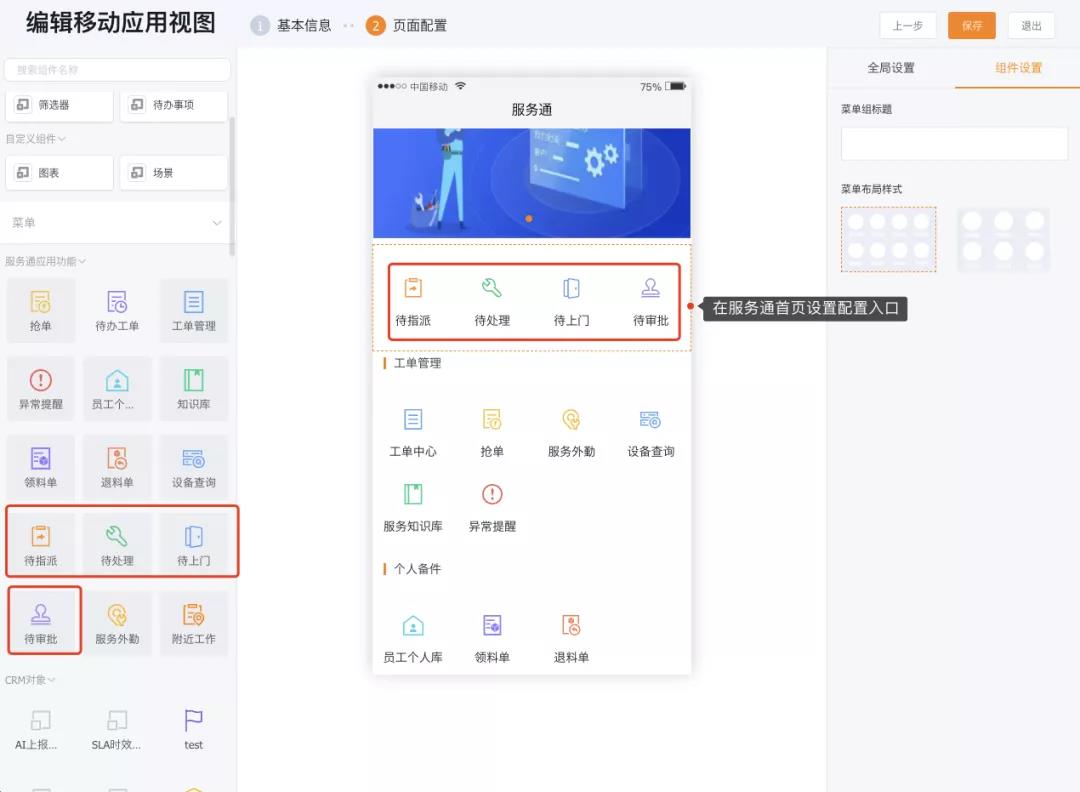The width and height of the screenshot is (1080, 792).
Task: Collapse the 自定义组件 section
Action: [x=36, y=139]
